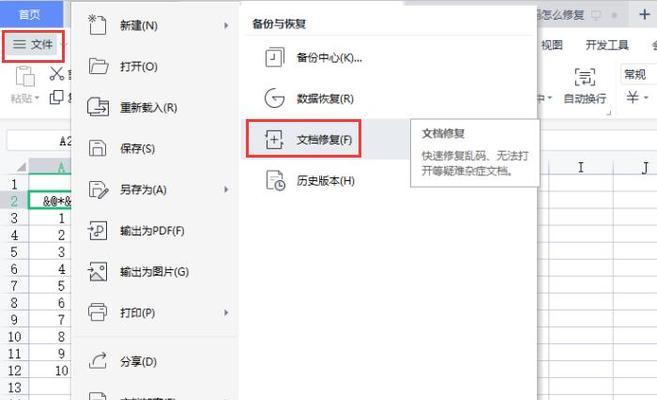Expand the 新建(N) submenu arrow
This screenshot has height=400, width=657.
pyautogui.click(x=226, y=26)
